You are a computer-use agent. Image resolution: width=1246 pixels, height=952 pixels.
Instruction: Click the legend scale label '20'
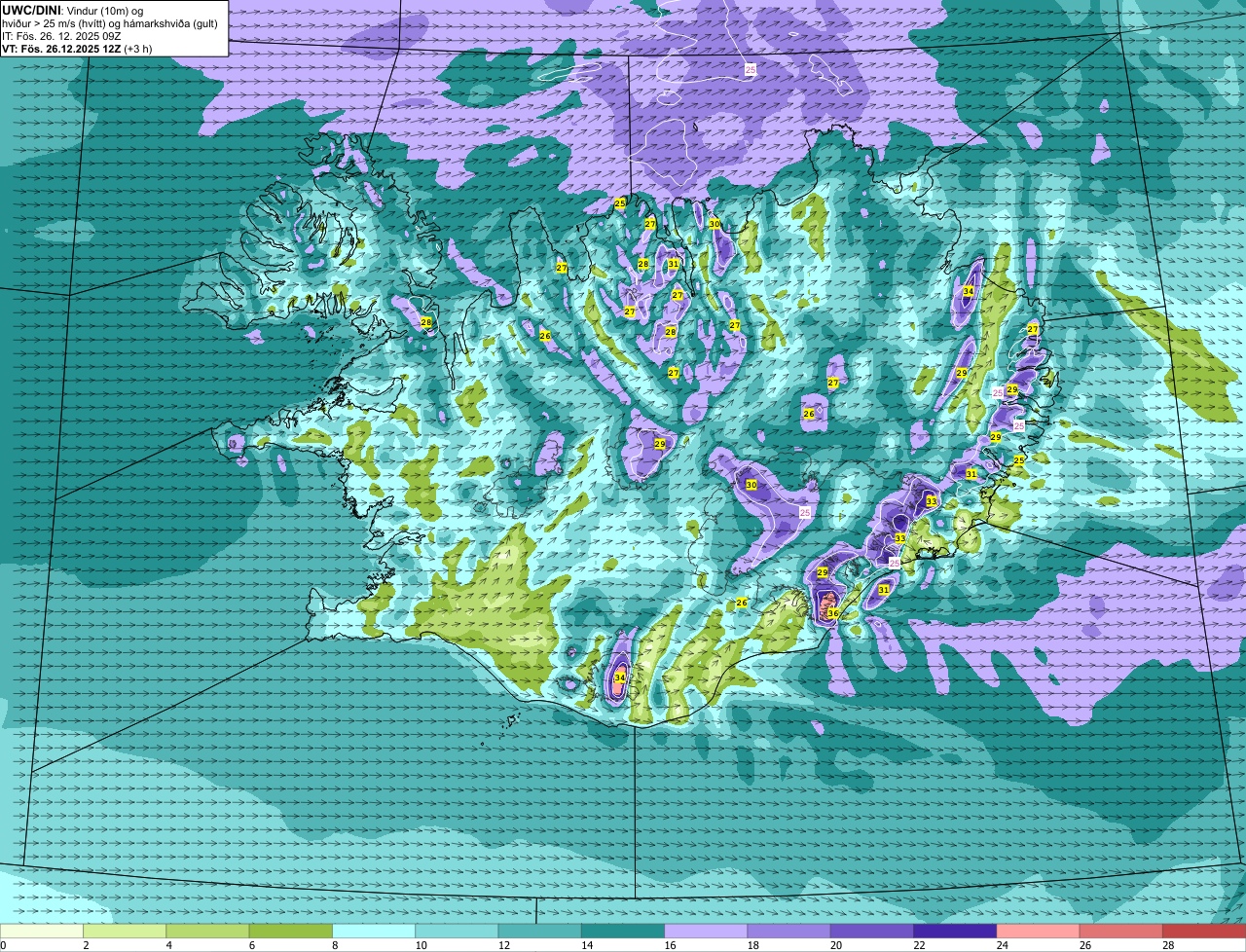pyautogui.click(x=837, y=945)
